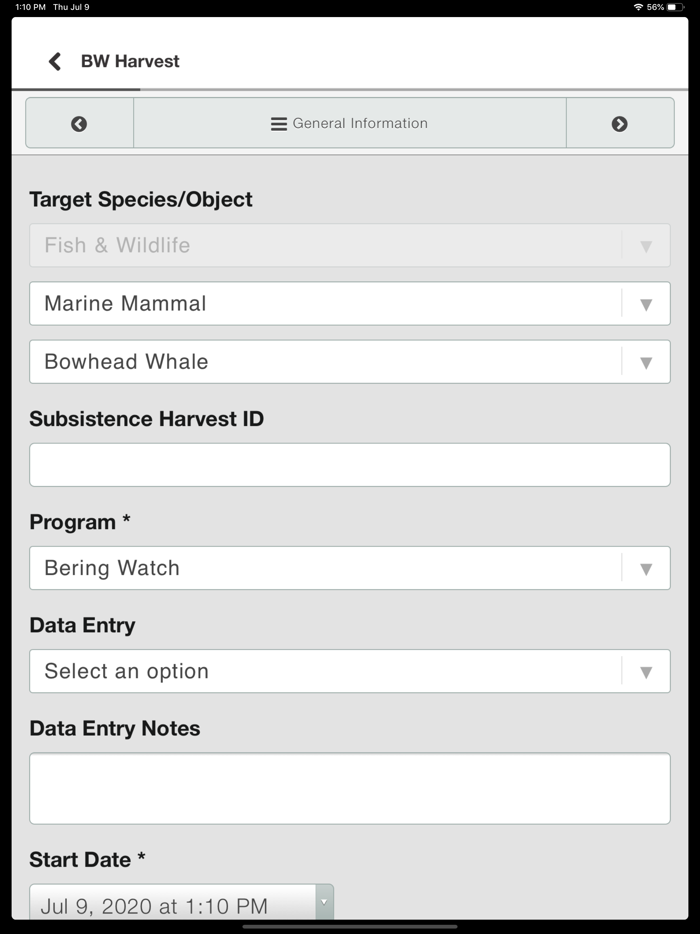Tap the arrow on Bowhead Whale field
Viewport: 700px width, 934px height.
click(646, 362)
